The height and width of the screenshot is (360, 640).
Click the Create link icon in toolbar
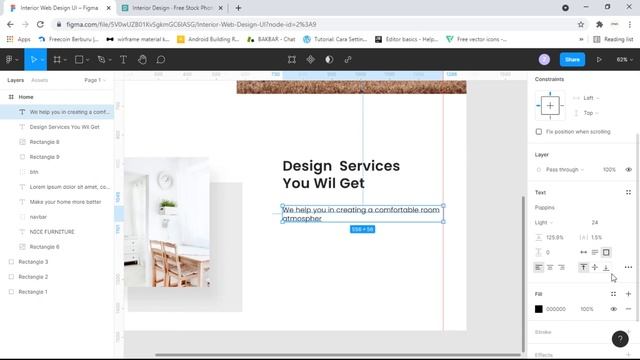348,60
